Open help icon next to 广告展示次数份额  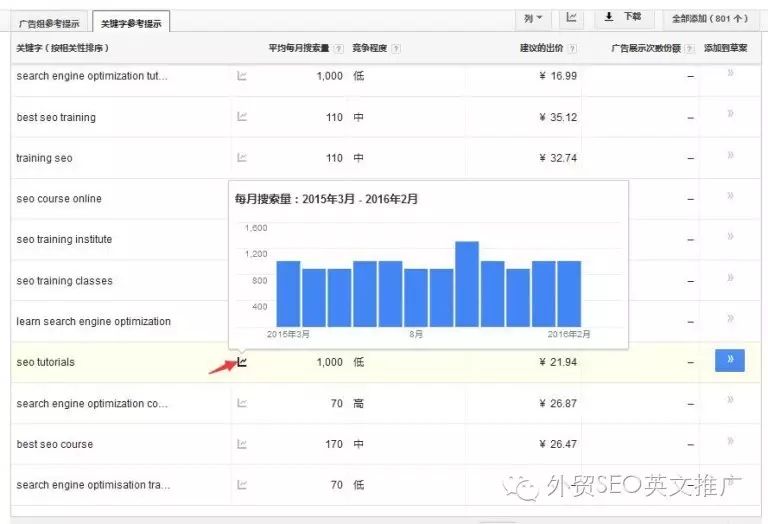point(690,48)
